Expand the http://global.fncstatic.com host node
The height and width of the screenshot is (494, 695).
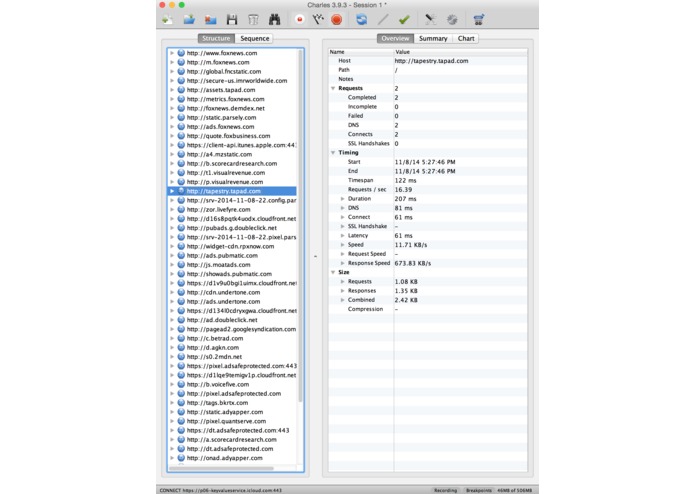(x=172, y=71)
